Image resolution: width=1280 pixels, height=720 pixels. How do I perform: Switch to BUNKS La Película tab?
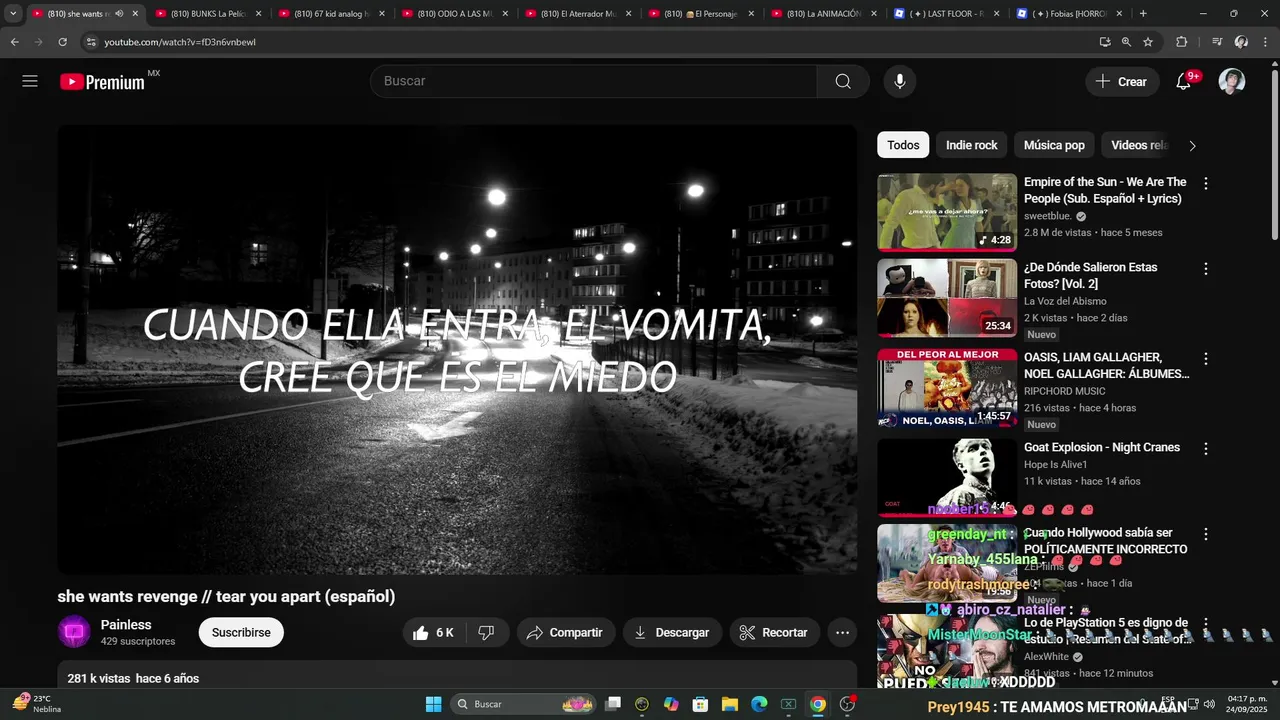[208, 14]
